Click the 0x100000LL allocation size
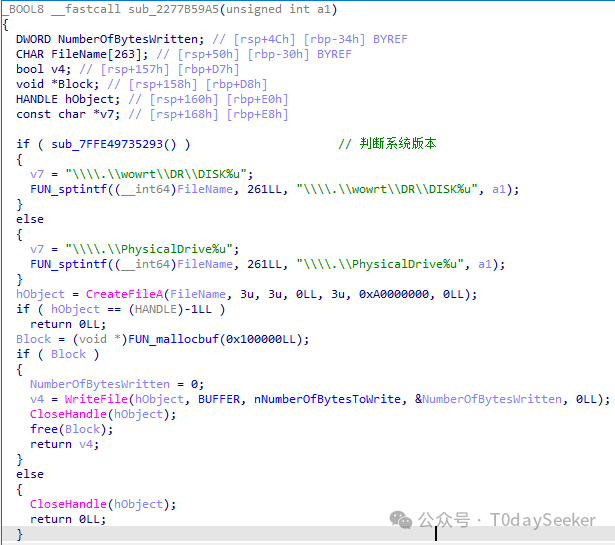Viewport: 615px width, 545px height. coord(260,339)
